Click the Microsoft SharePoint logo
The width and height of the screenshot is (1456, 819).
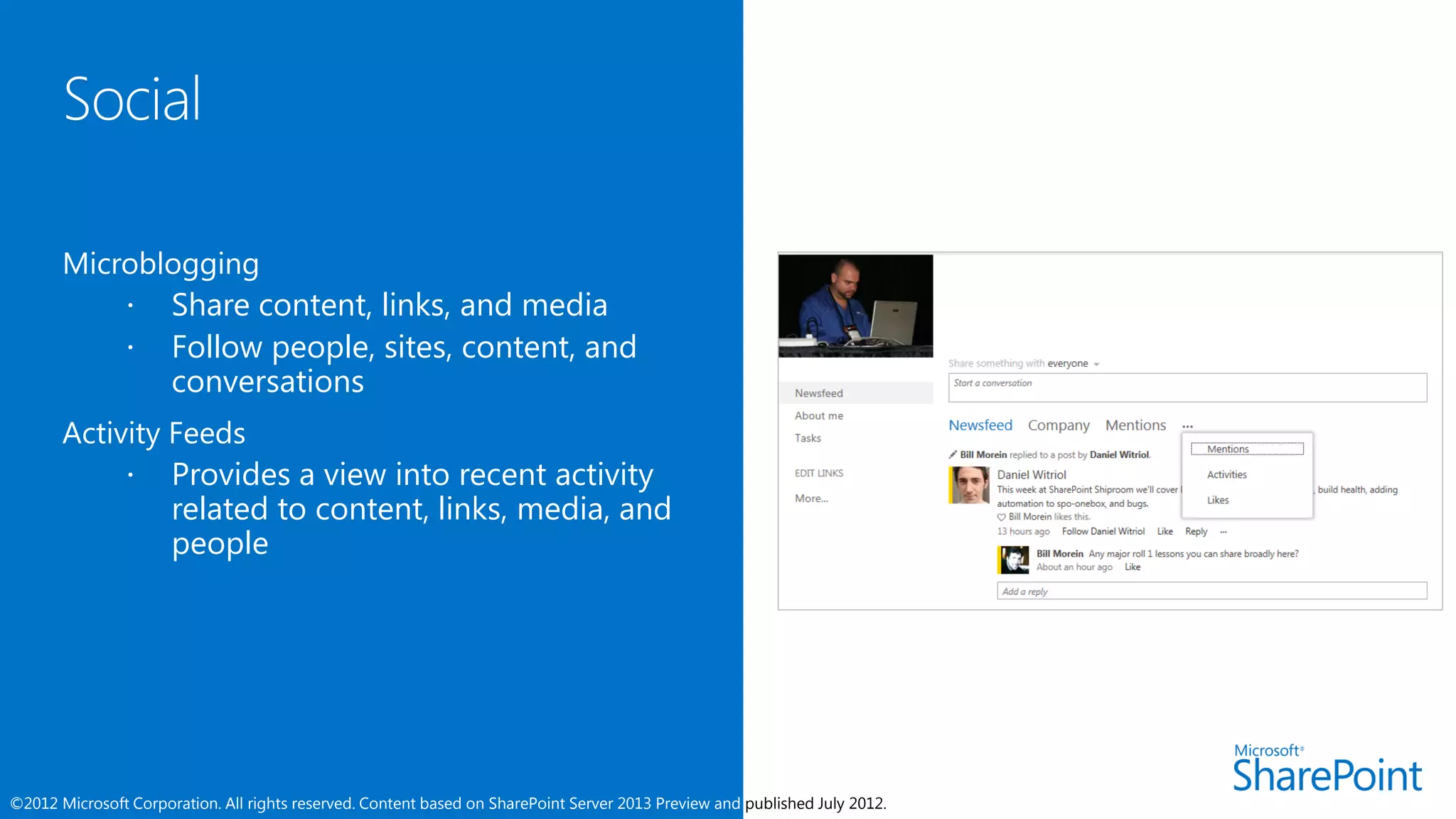pyautogui.click(x=1327, y=769)
